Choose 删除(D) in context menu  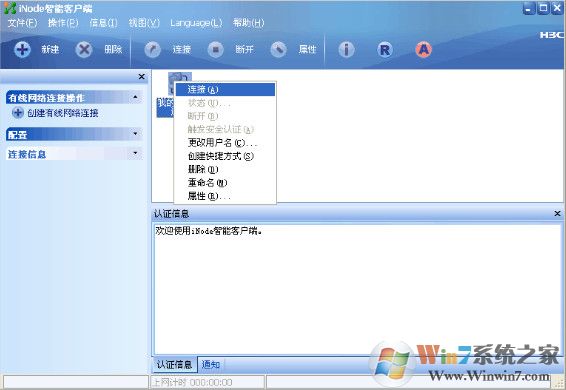225,169
